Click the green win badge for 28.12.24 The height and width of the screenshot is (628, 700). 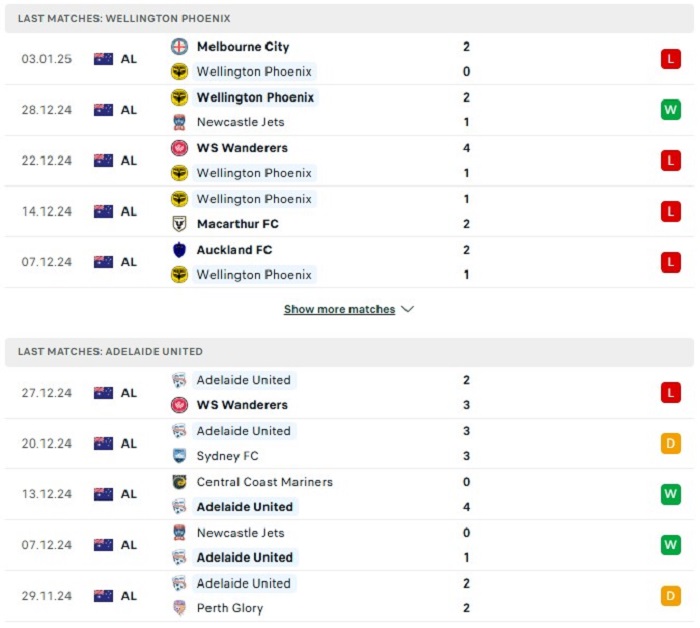tap(671, 110)
